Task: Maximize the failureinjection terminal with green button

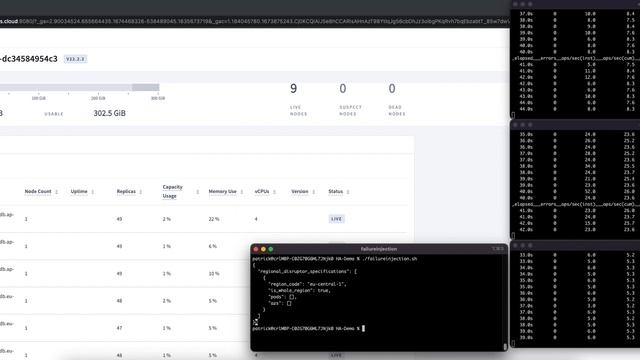Action: tap(271, 249)
